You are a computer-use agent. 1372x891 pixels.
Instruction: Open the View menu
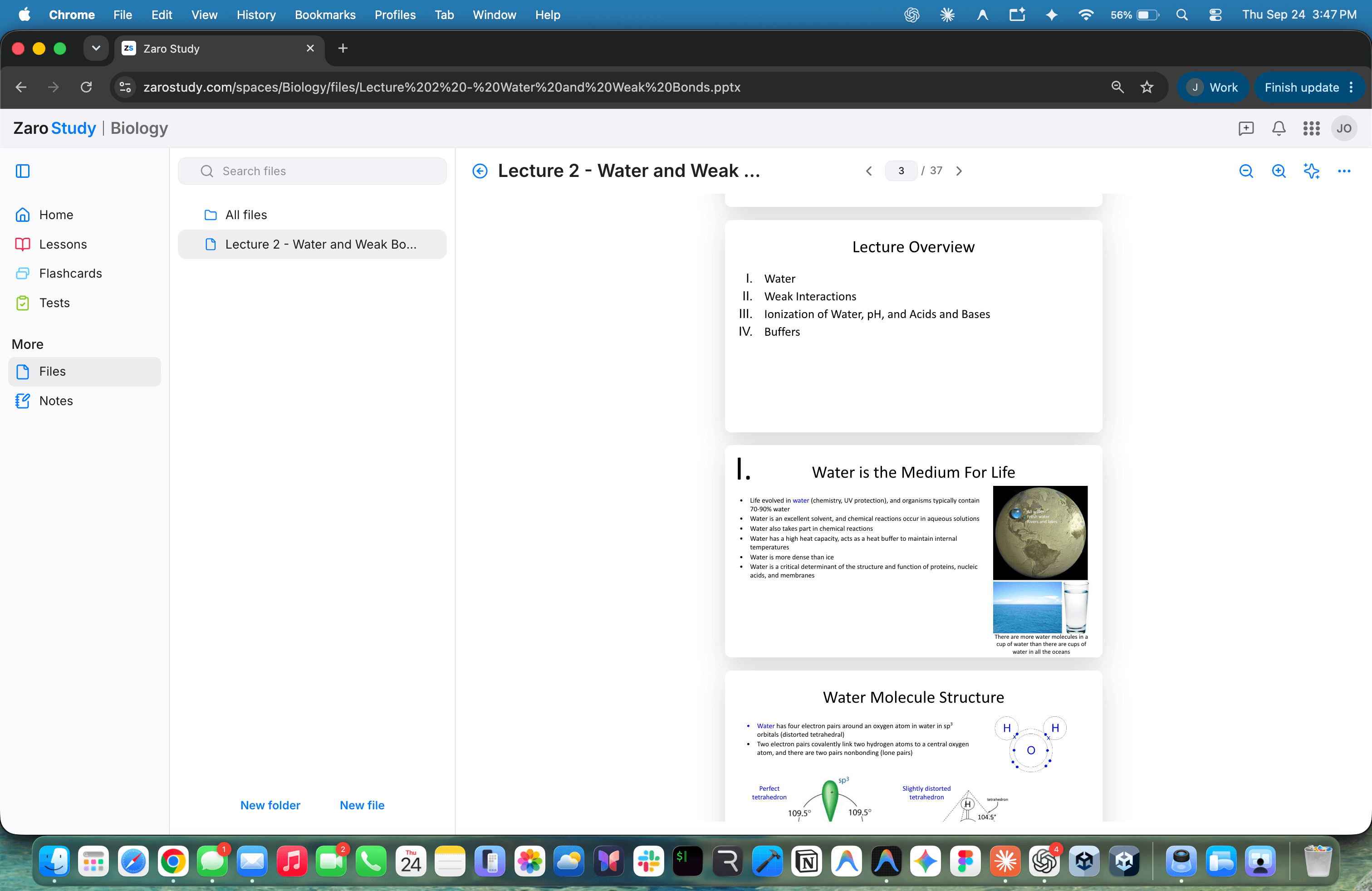point(204,15)
